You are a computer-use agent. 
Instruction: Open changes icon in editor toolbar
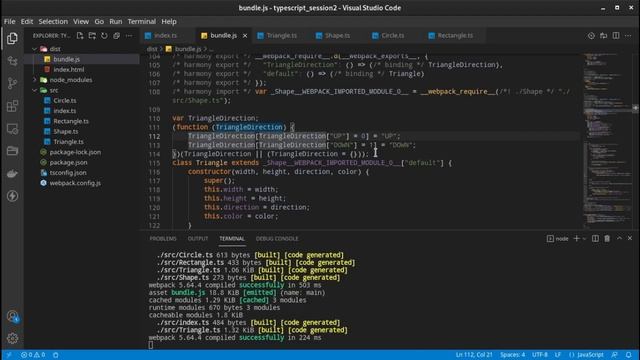coord(603,36)
